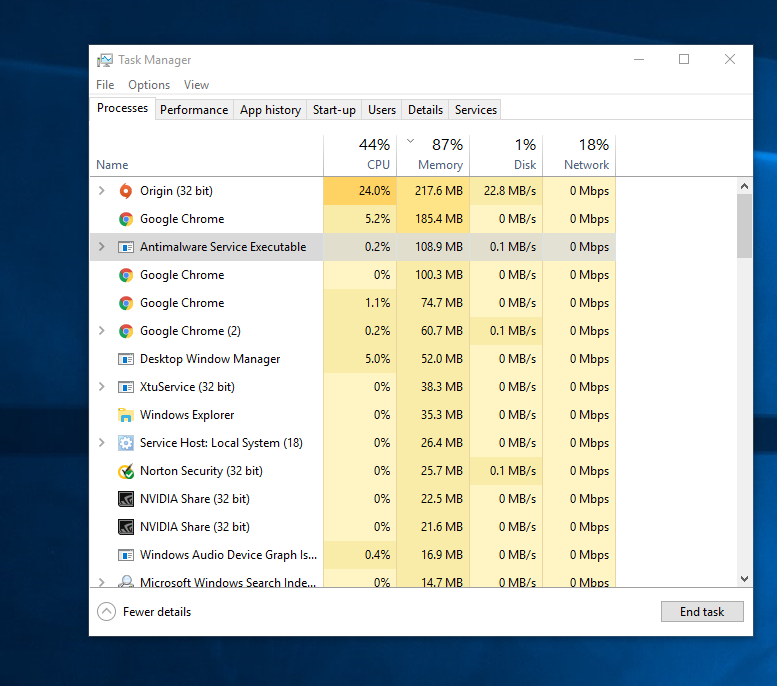
Task: Click the Service Host: Local System gear icon
Action: pyautogui.click(x=126, y=443)
